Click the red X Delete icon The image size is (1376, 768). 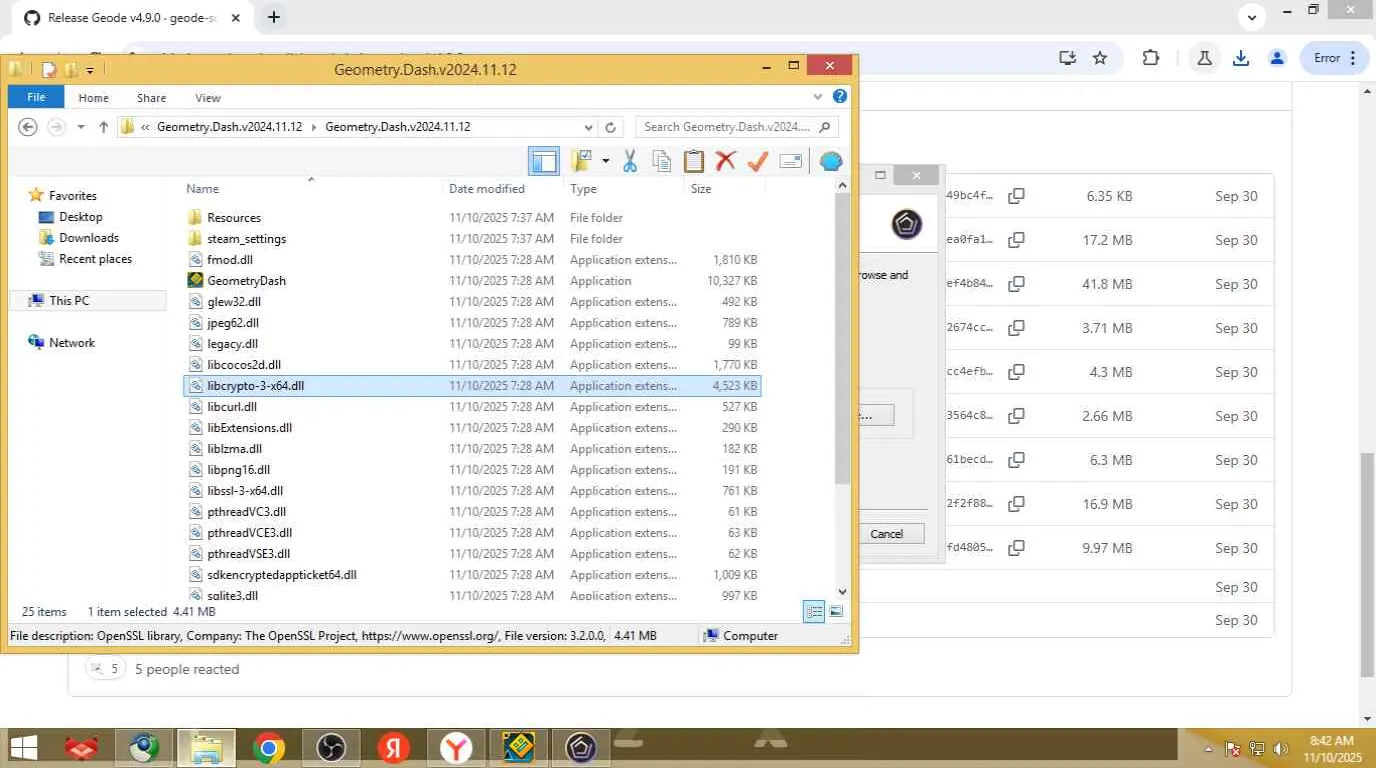click(x=725, y=160)
